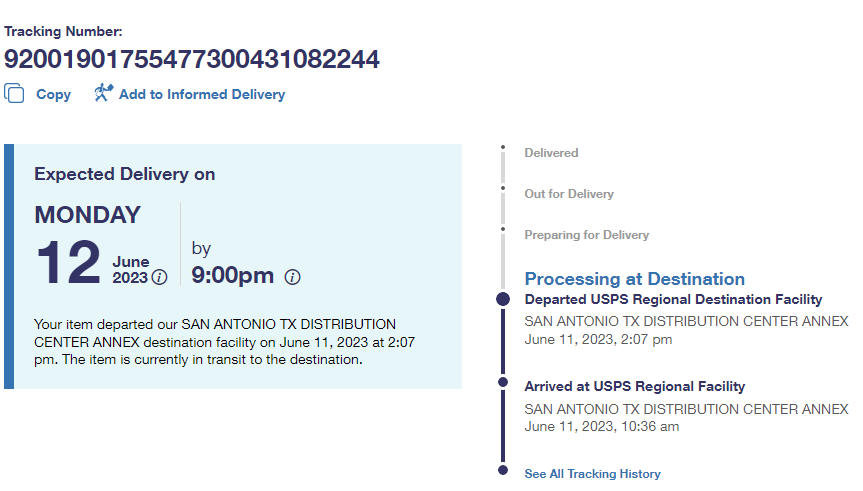Click the Arrived at USPS Regional Facility dot

pyautogui.click(x=503, y=382)
